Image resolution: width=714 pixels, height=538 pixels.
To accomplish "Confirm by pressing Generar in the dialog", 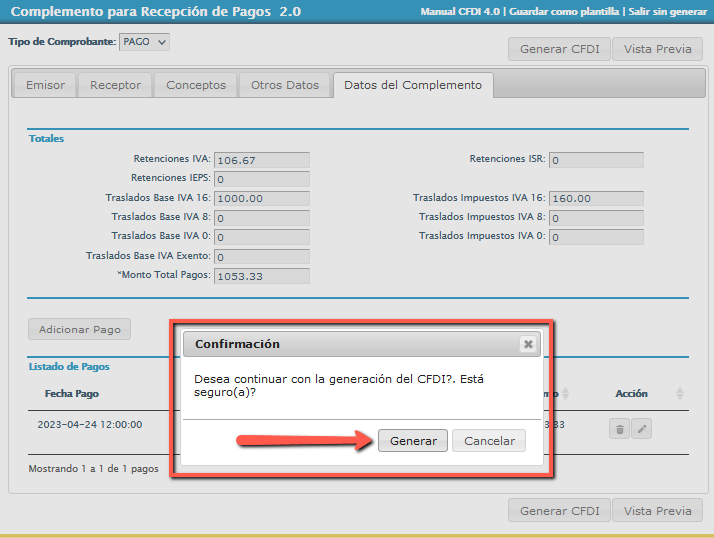I will pyautogui.click(x=413, y=441).
